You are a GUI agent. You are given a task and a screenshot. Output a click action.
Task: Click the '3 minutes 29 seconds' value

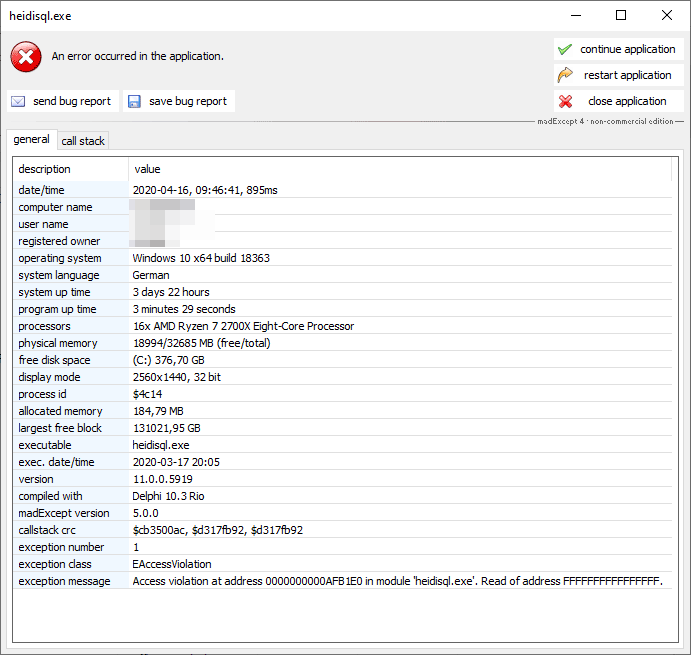[184, 309]
